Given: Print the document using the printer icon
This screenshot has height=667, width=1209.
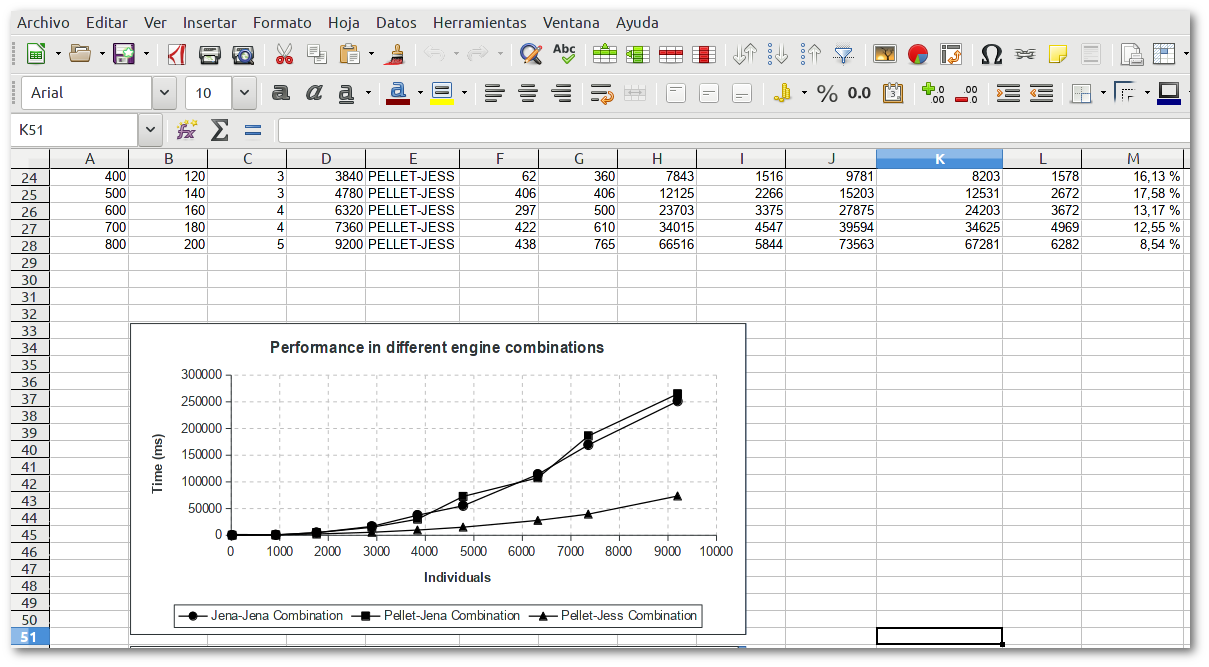Looking at the screenshot, I should click(x=210, y=54).
